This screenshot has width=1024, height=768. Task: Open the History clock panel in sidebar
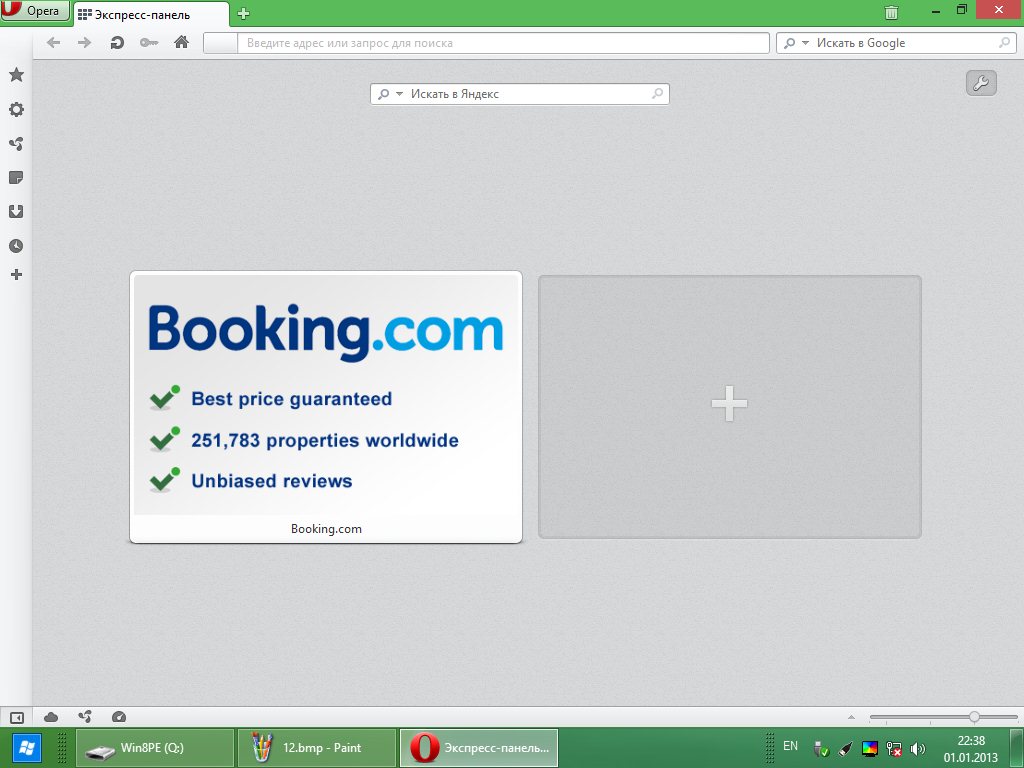[x=16, y=246]
